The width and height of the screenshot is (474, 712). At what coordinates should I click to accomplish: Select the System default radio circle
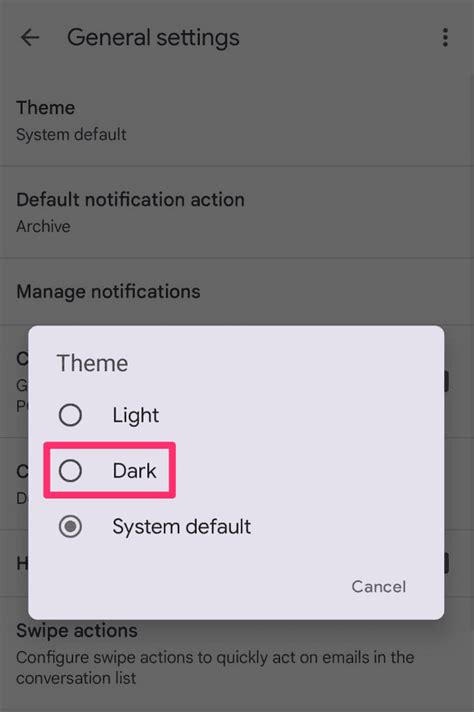[70, 527]
